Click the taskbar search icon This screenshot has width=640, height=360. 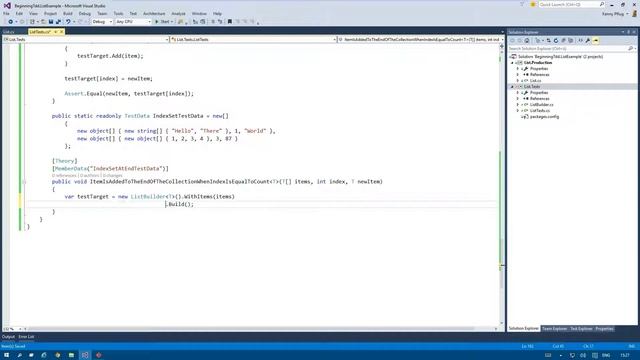tap(19, 355)
